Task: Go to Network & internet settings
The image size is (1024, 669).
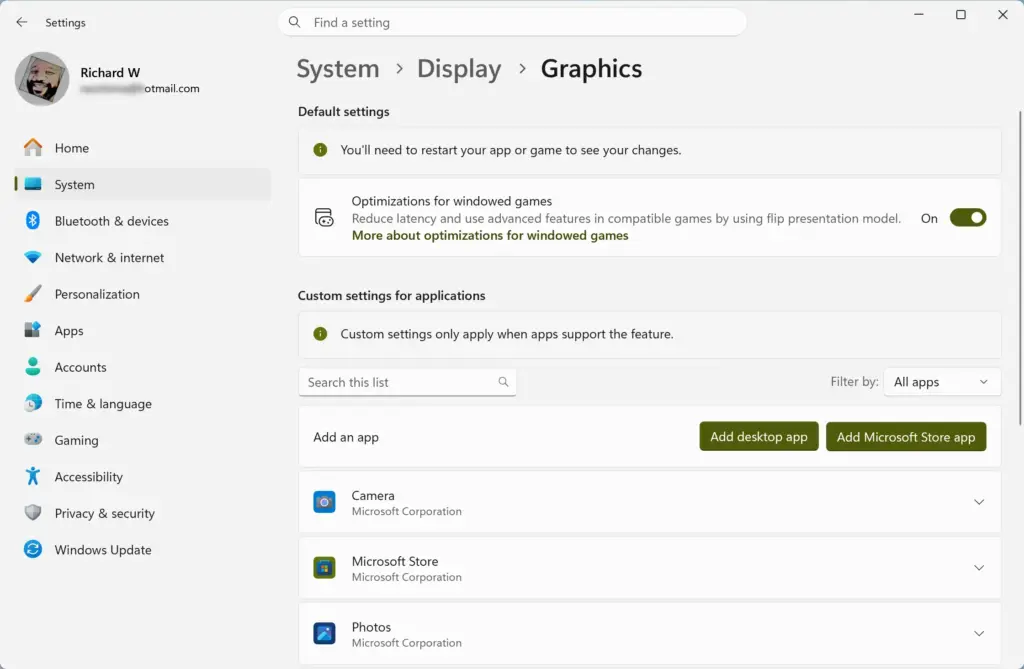Action: coord(142,257)
